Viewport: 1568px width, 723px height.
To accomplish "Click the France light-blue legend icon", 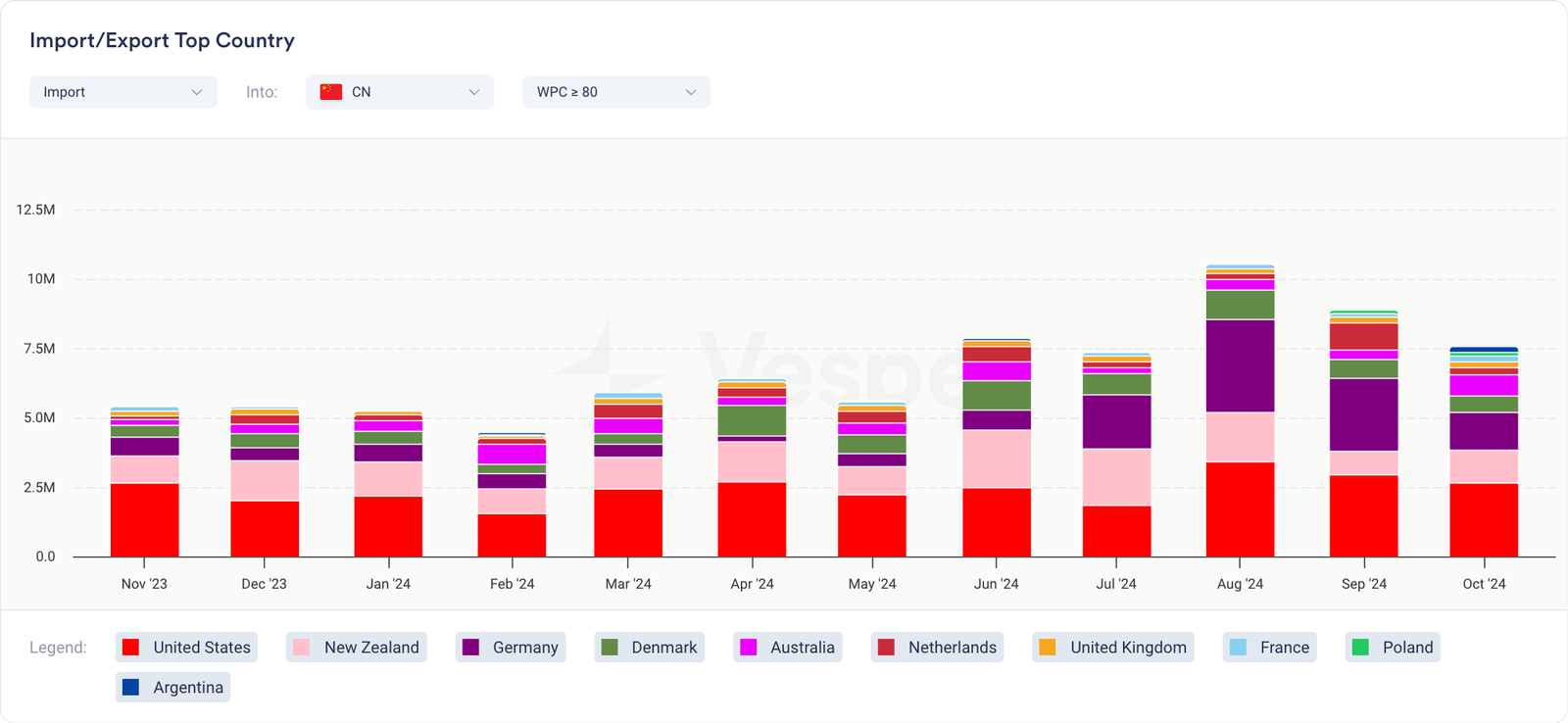I will pyautogui.click(x=1239, y=648).
